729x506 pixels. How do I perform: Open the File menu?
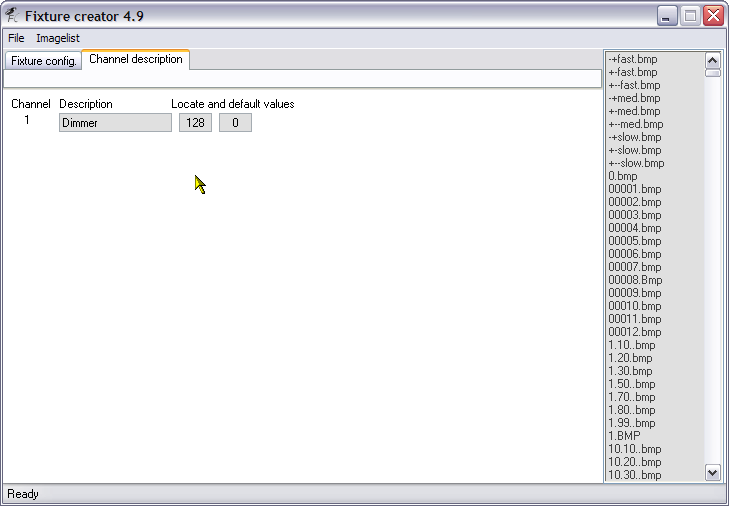click(16, 38)
